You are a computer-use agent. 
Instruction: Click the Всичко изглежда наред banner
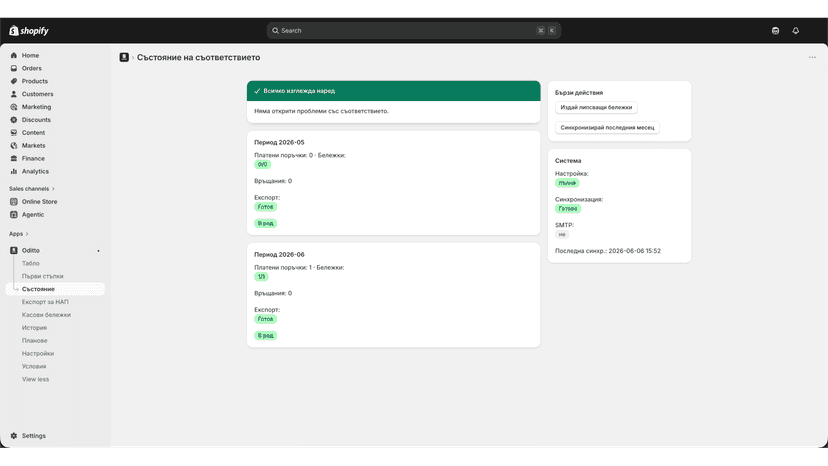(393, 91)
